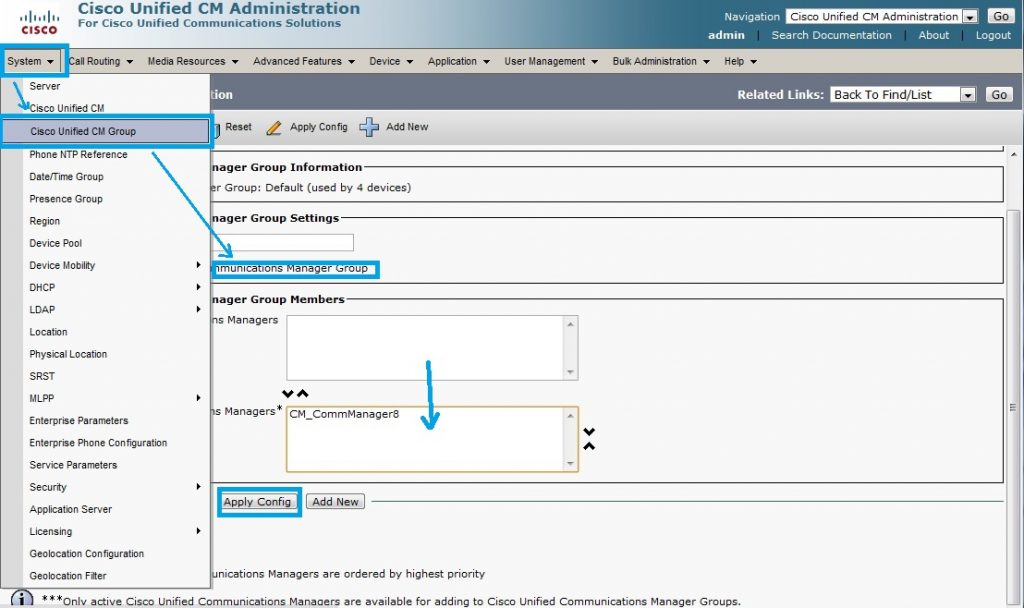Select Location entry in System menu

tap(48, 332)
